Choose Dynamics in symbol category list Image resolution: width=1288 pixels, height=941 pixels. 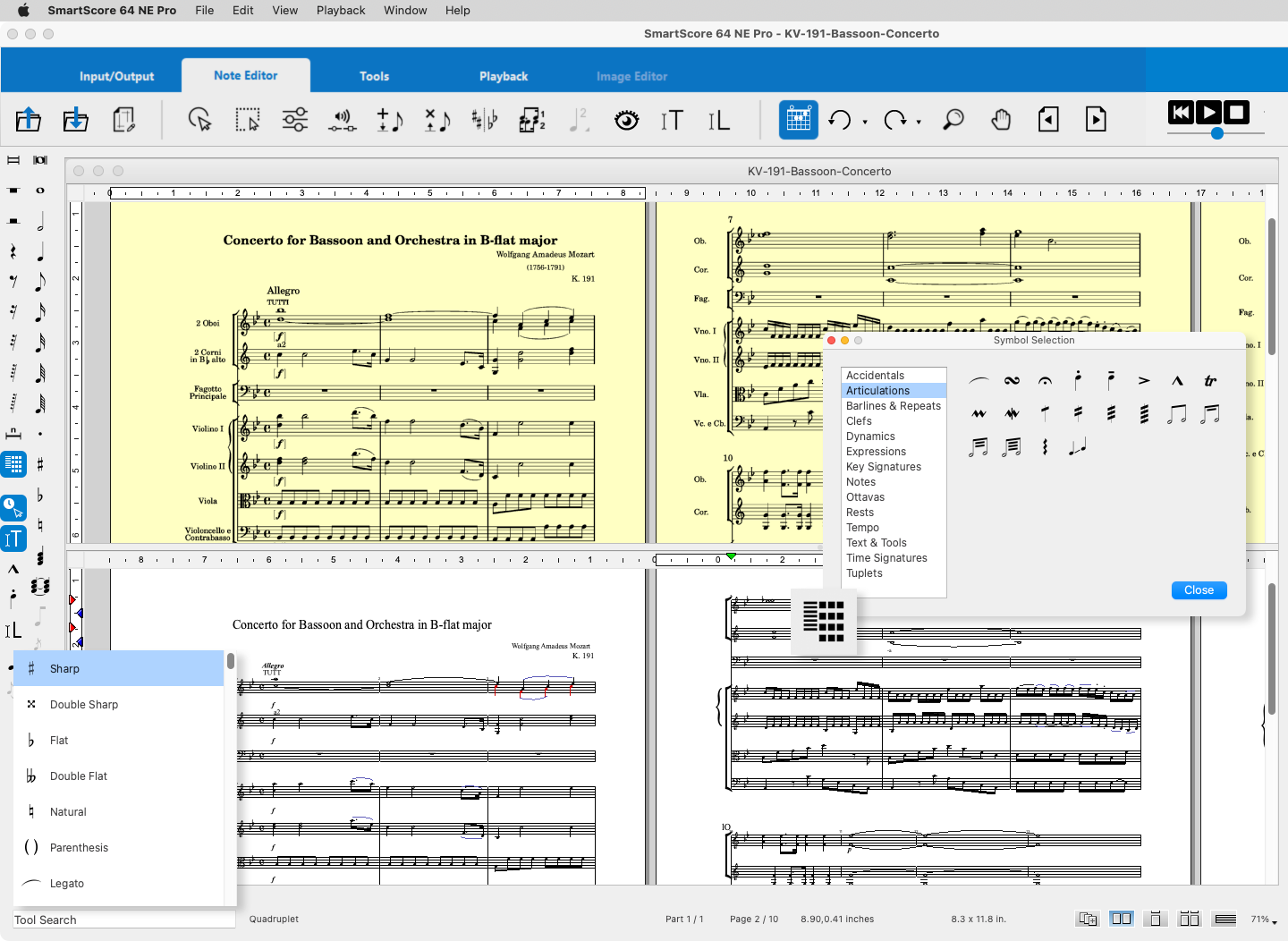click(x=894, y=437)
